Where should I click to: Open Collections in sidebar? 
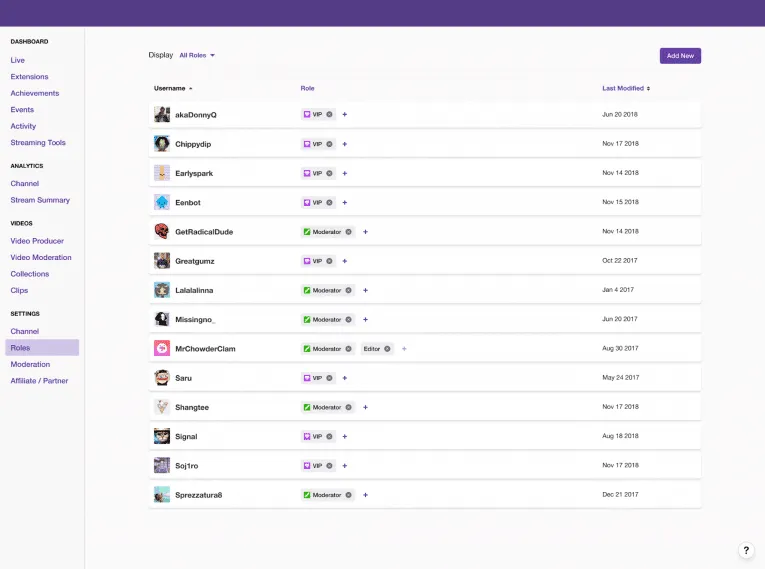click(x=30, y=274)
